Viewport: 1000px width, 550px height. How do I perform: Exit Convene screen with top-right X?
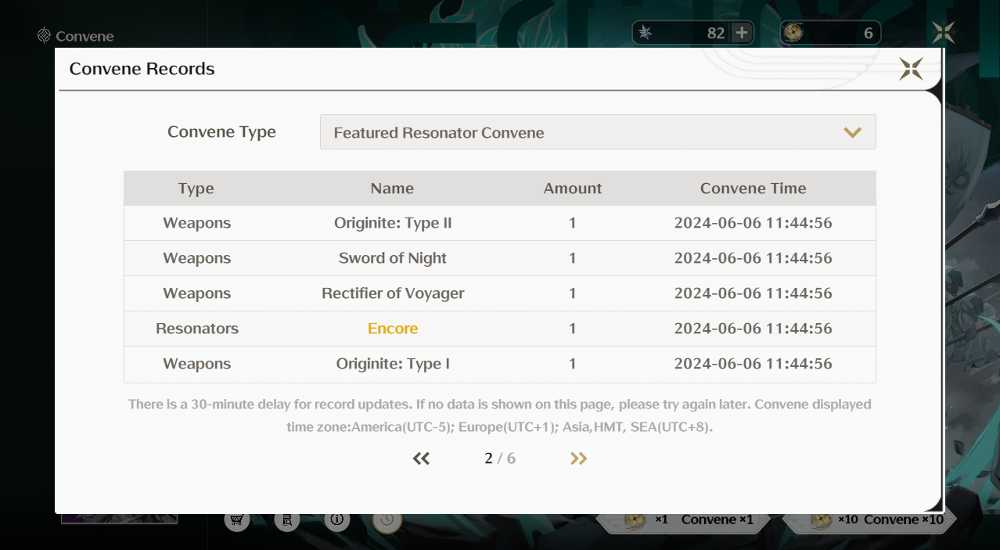943,33
